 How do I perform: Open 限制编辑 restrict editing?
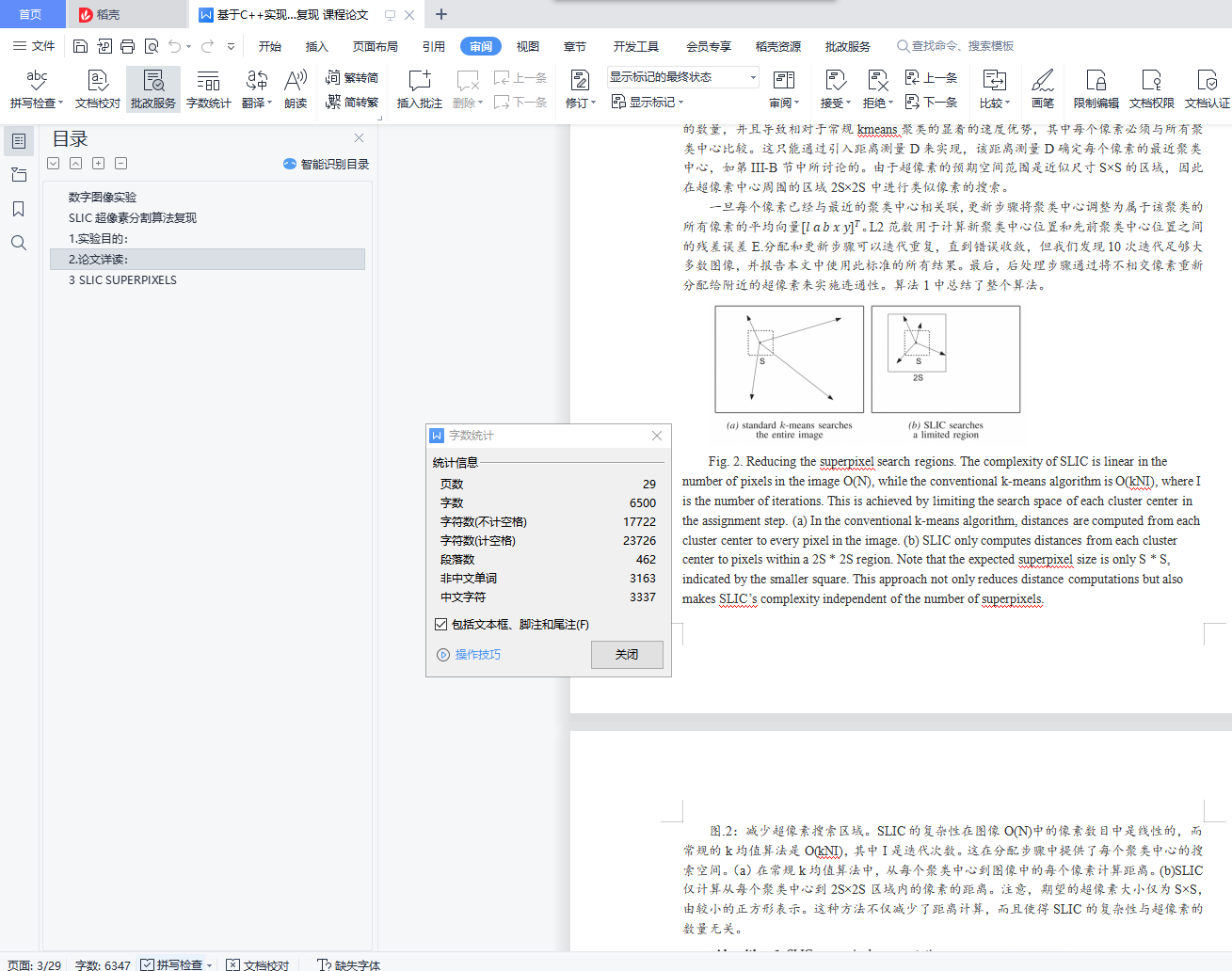(x=1096, y=89)
